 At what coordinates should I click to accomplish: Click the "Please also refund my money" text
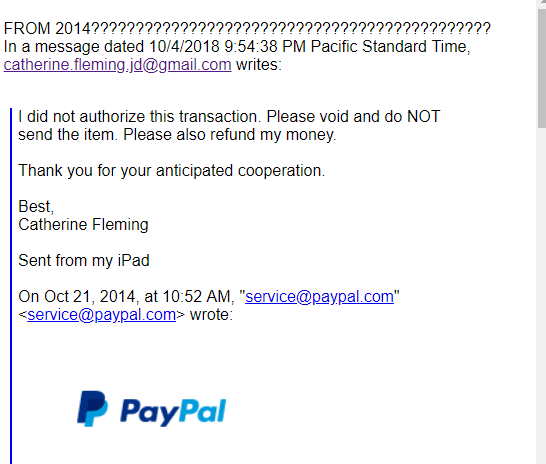point(230,135)
